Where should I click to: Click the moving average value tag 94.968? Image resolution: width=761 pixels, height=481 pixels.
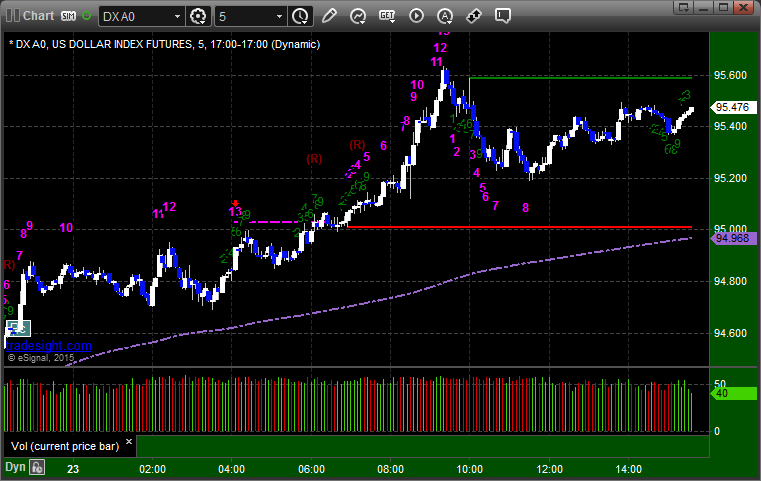733,238
